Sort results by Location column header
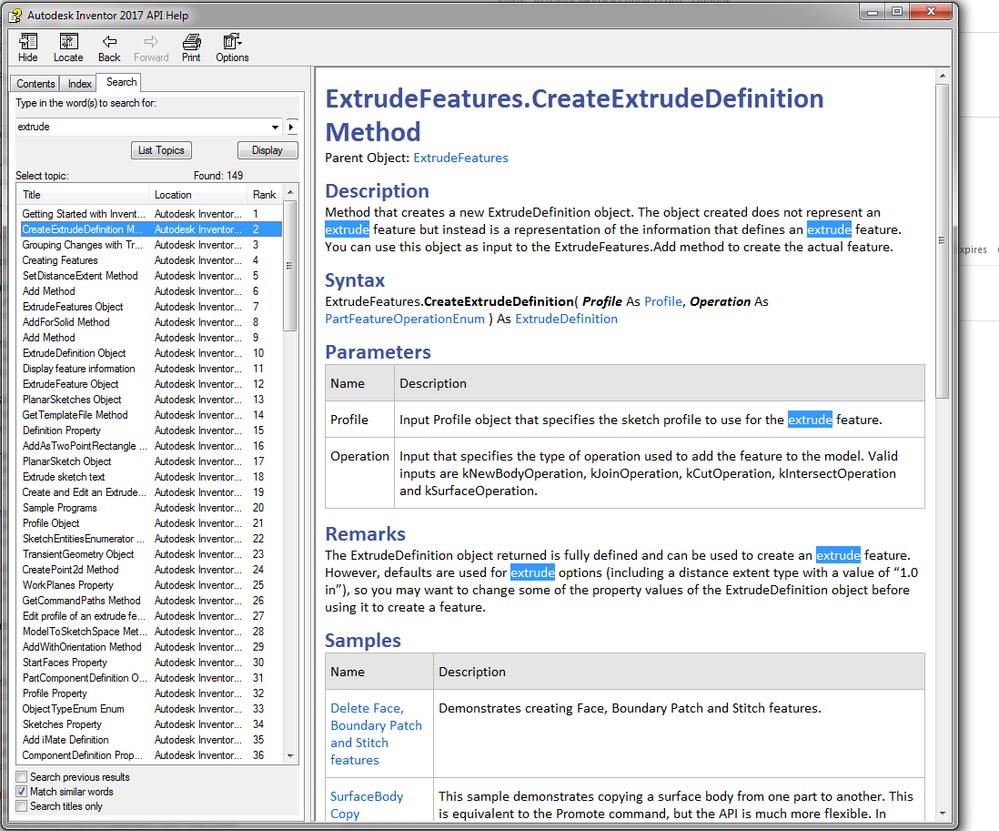Image resolution: width=999 pixels, height=831 pixels. coord(198,194)
